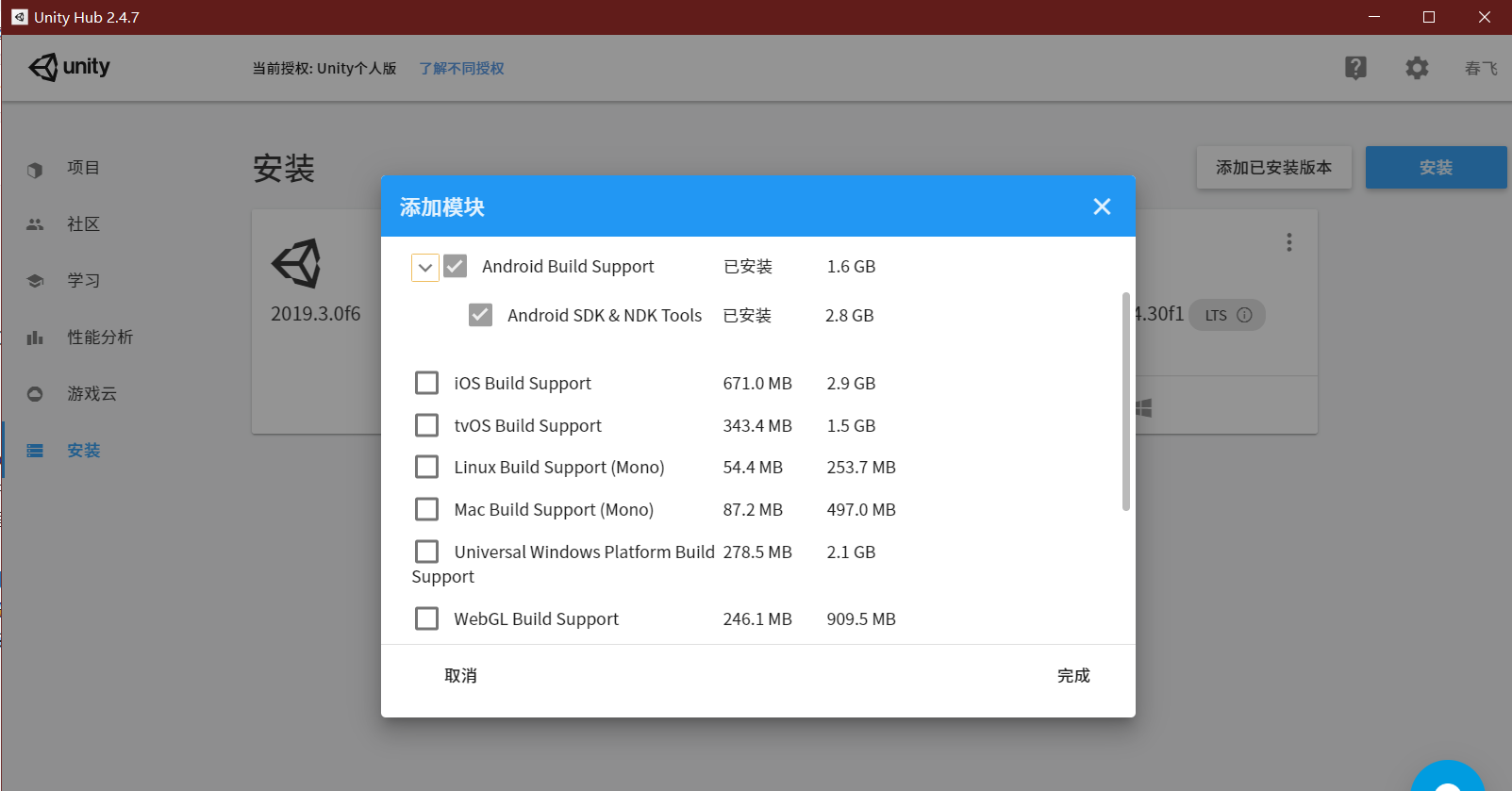Click the 2.8 GB size next to SDK tools
This screenshot has width=1512, height=791.
849,316
